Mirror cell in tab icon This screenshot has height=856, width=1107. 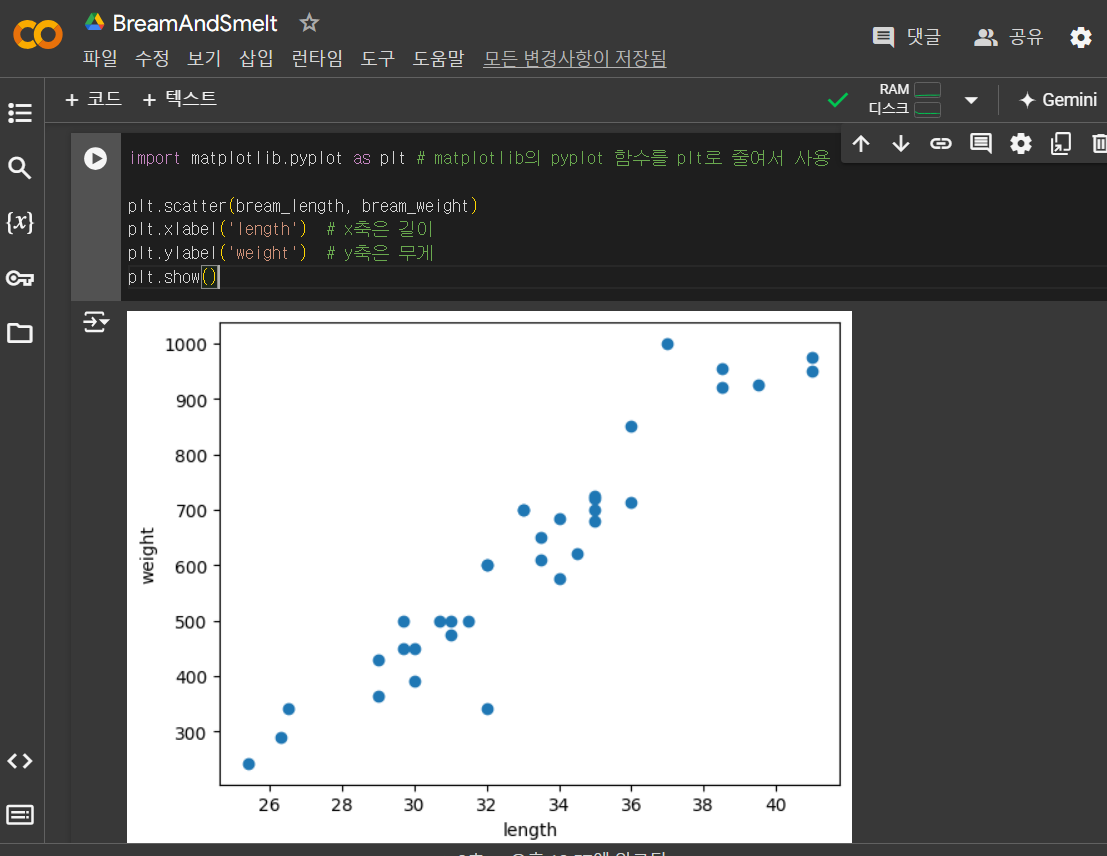(1060, 144)
